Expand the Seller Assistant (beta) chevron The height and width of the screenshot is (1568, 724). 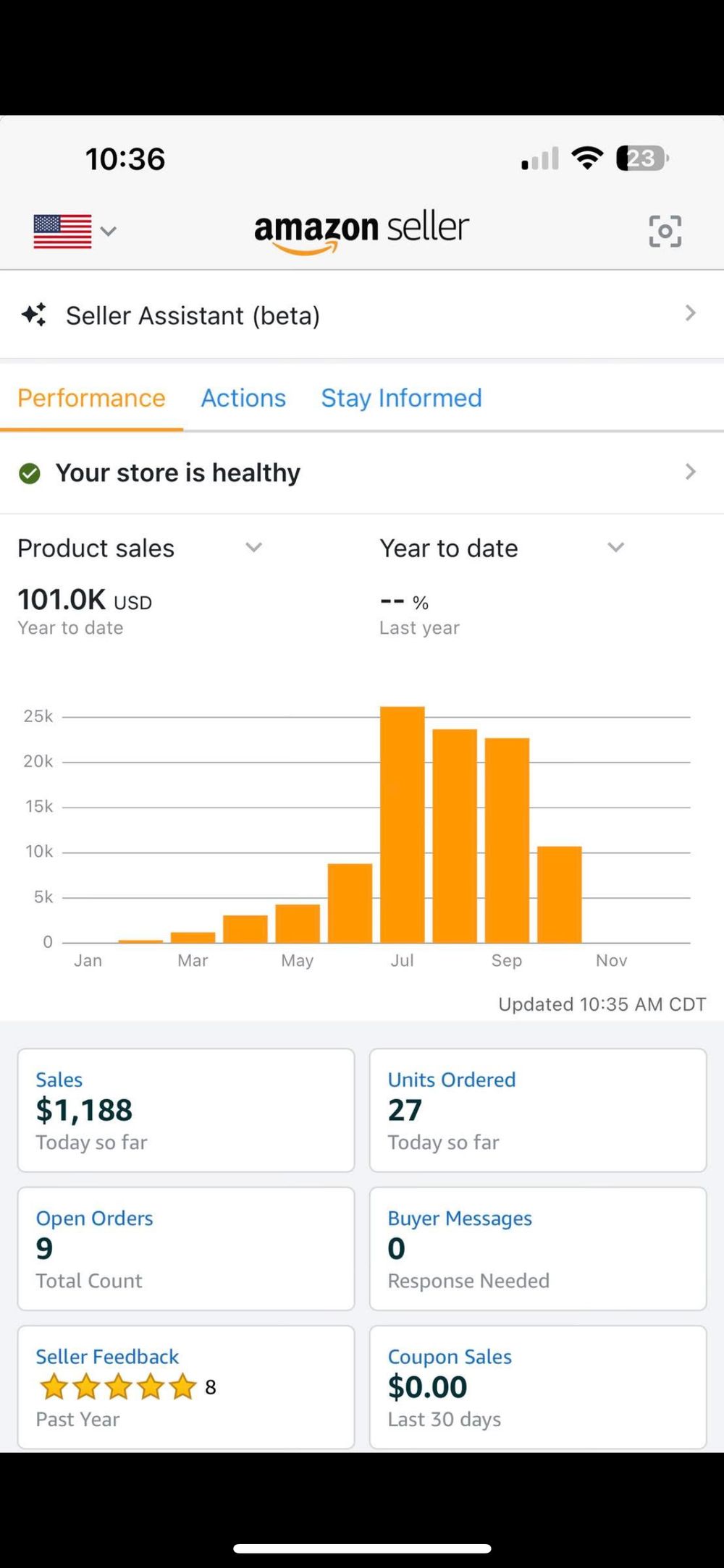(x=690, y=313)
